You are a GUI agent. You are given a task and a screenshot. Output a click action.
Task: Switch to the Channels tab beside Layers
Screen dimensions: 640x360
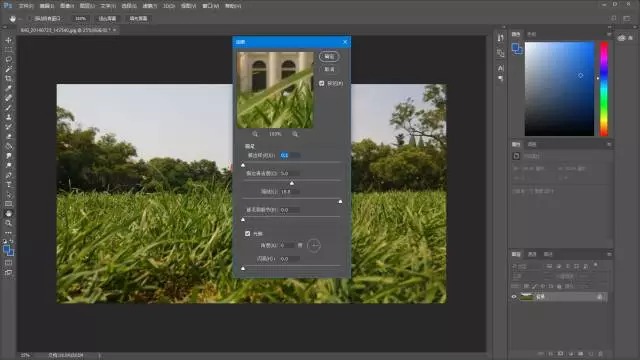[x=532, y=254]
